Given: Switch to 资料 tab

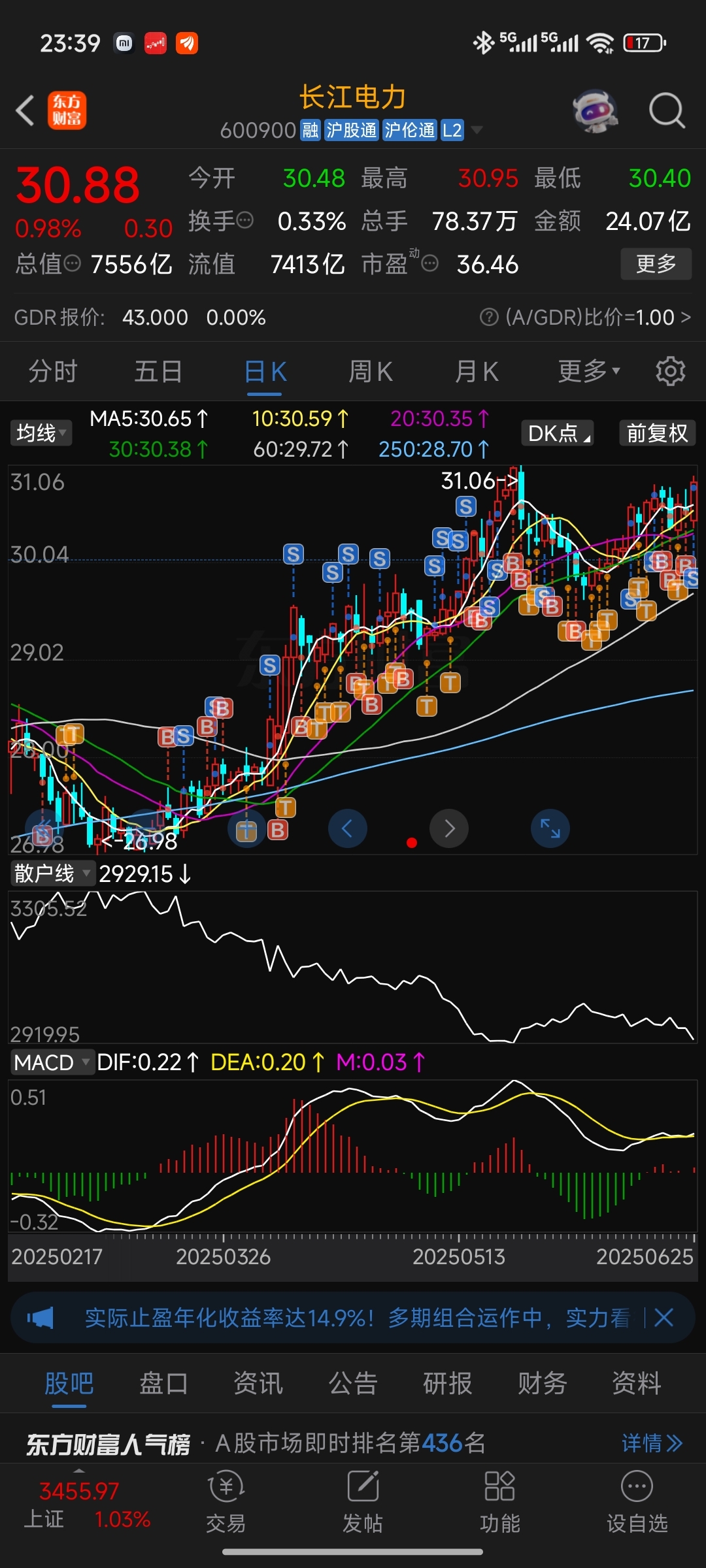Looking at the screenshot, I should [x=637, y=1383].
